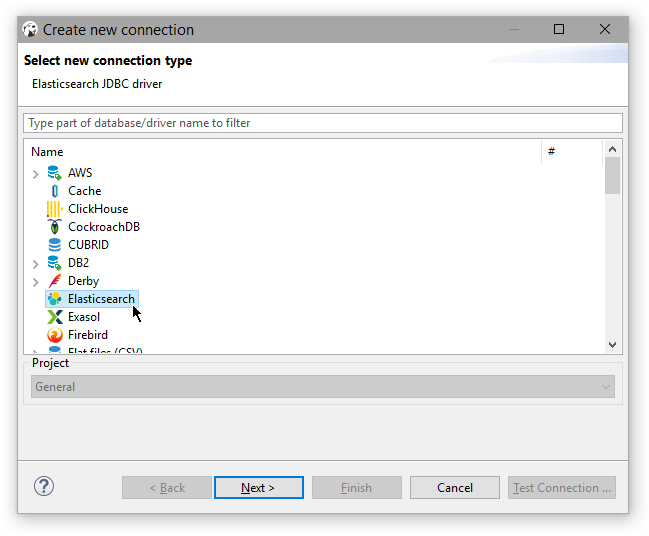Open the disabled General project dropdown
The height and width of the screenshot is (536, 649).
(x=322, y=387)
